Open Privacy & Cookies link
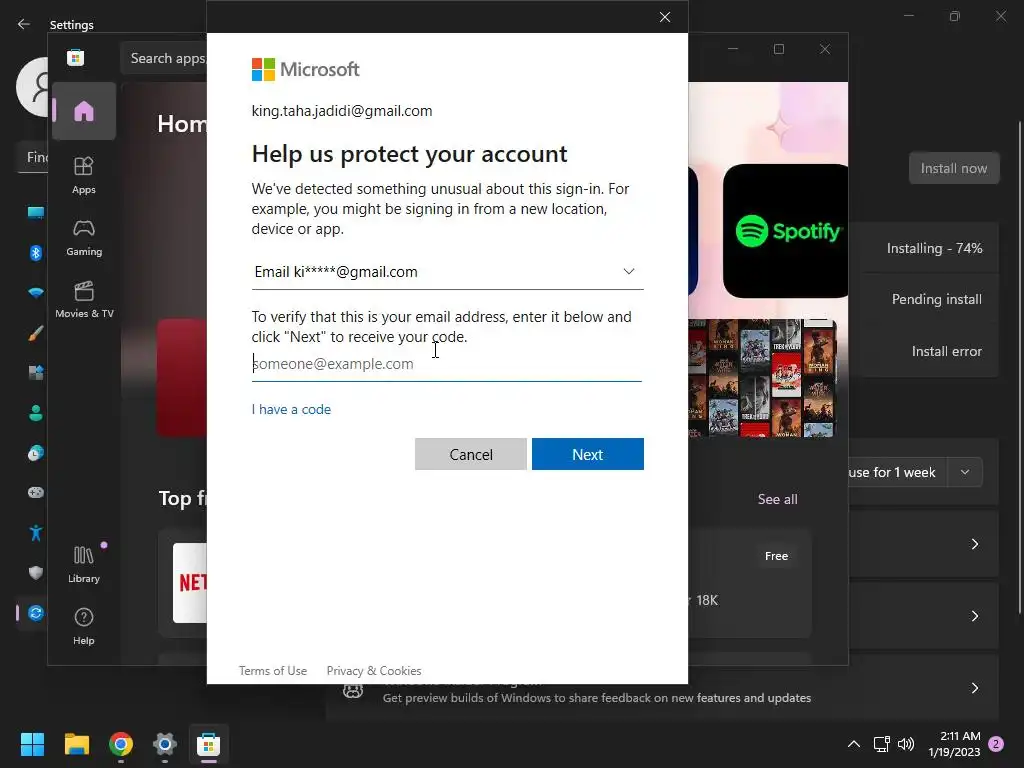 point(374,671)
